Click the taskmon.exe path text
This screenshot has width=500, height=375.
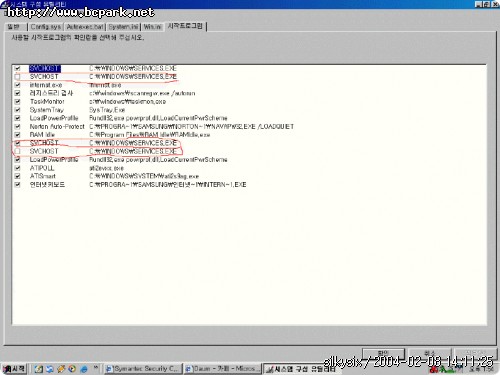point(128,102)
